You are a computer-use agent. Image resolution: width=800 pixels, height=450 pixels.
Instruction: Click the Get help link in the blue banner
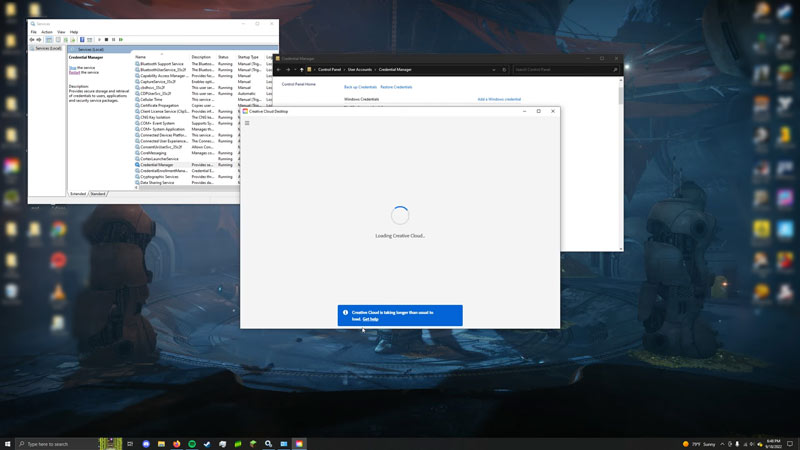[x=370, y=319]
